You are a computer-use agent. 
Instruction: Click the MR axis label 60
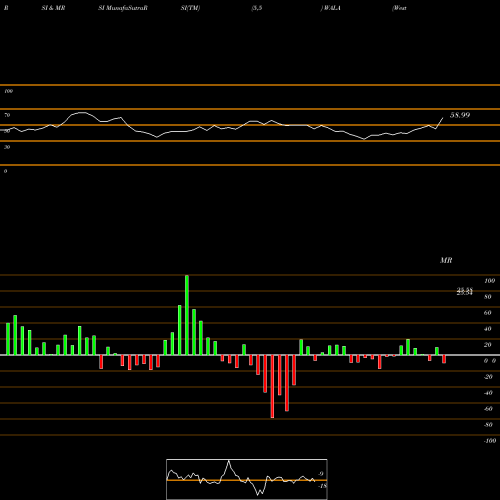488,313
